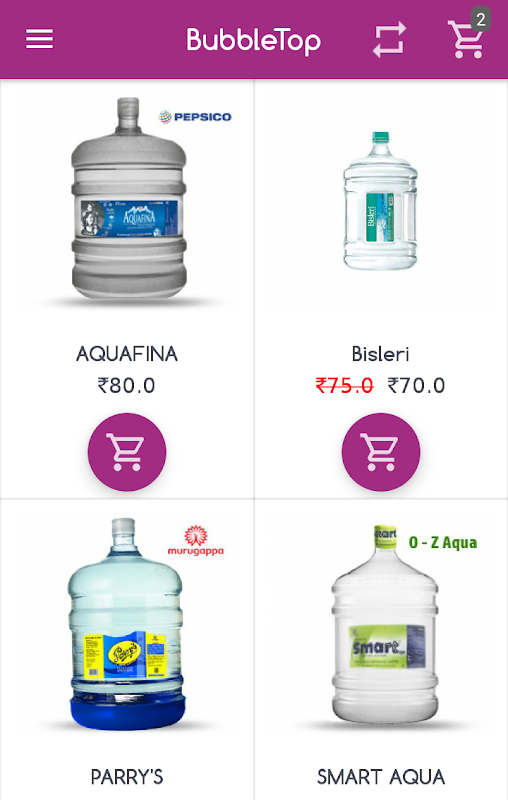The height and width of the screenshot is (800, 508).
Task: Tap the O - Z Aqua label
Action: tap(443, 542)
